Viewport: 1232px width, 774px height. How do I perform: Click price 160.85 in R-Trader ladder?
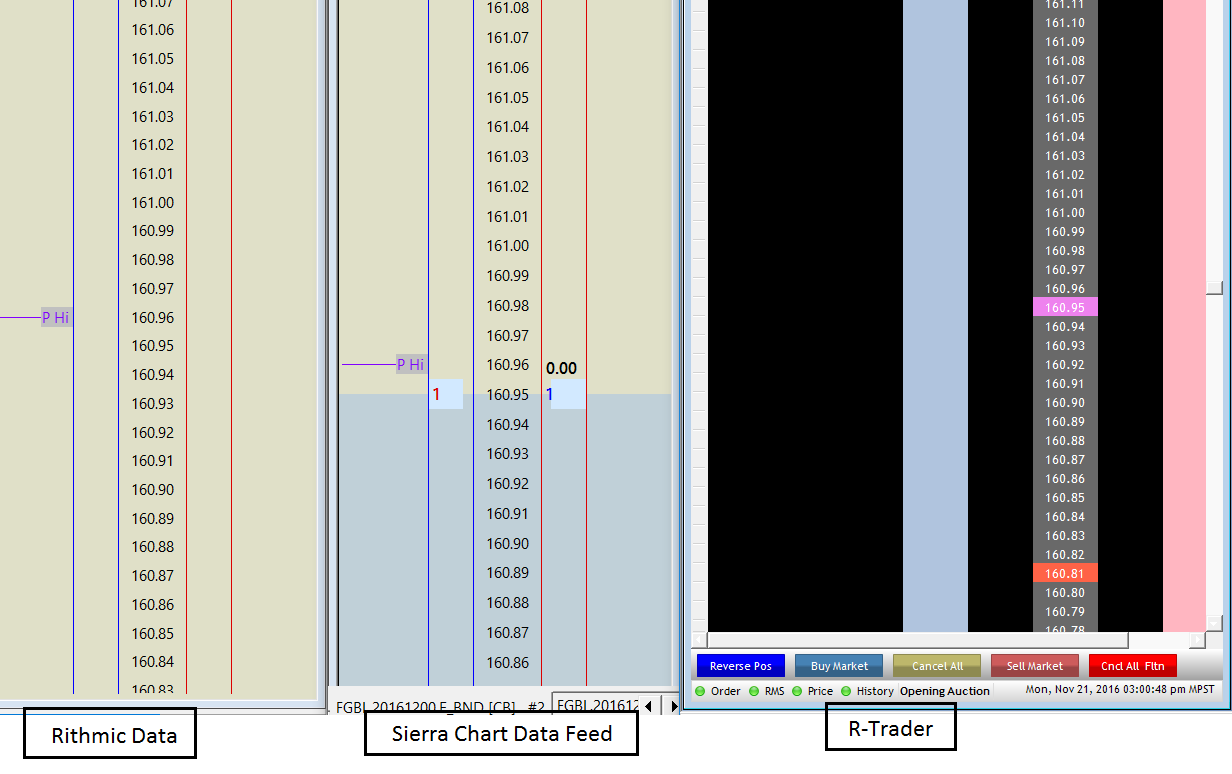click(x=1065, y=498)
